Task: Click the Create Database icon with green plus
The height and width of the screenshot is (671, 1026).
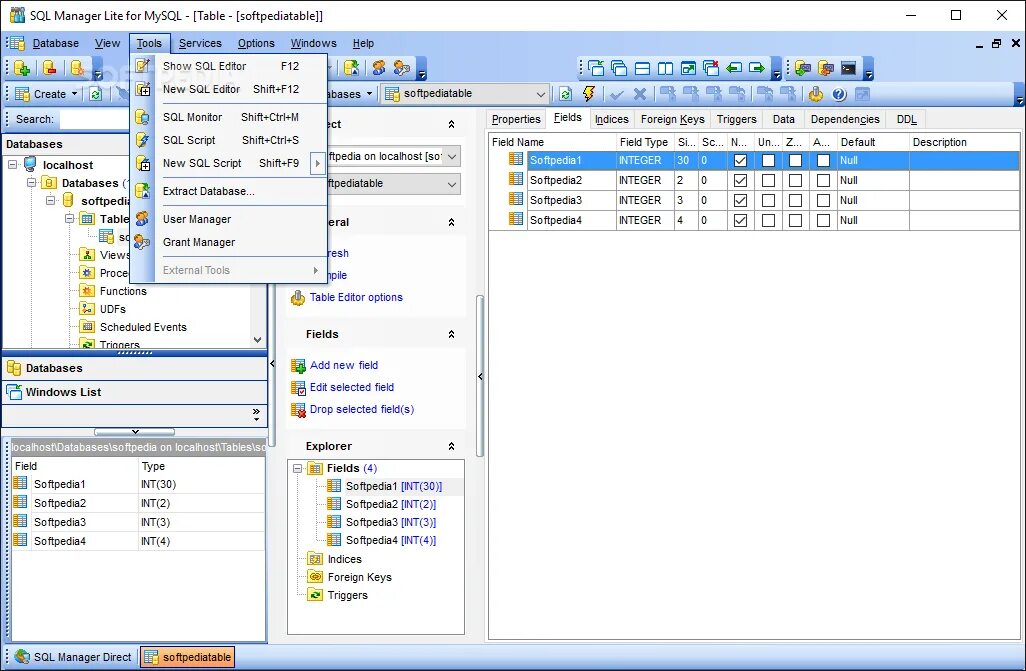Action: point(22,68)
